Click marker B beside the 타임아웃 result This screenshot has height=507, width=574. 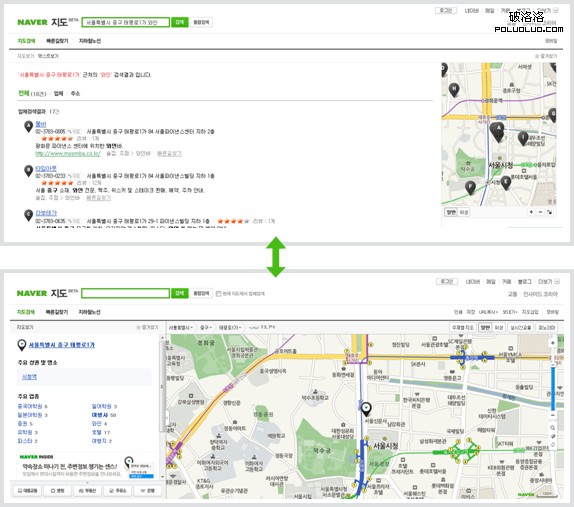[29, 171]
